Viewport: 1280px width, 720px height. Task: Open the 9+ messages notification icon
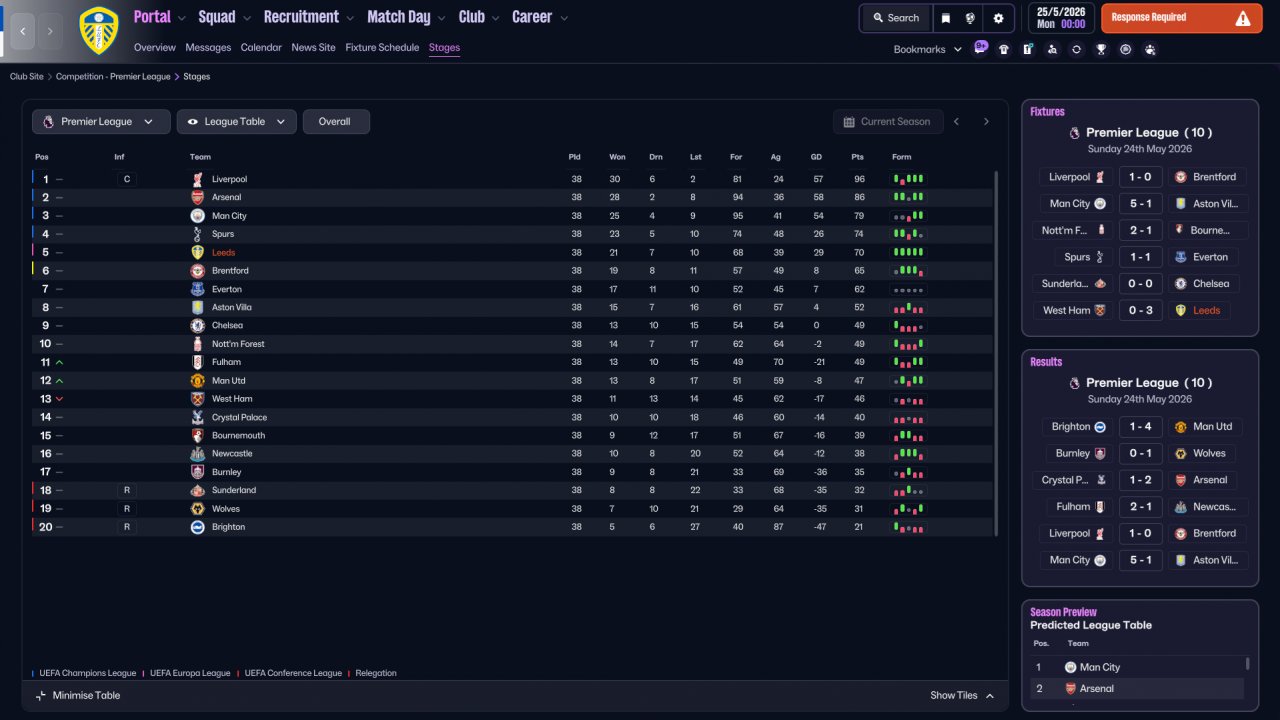point(980,48)
